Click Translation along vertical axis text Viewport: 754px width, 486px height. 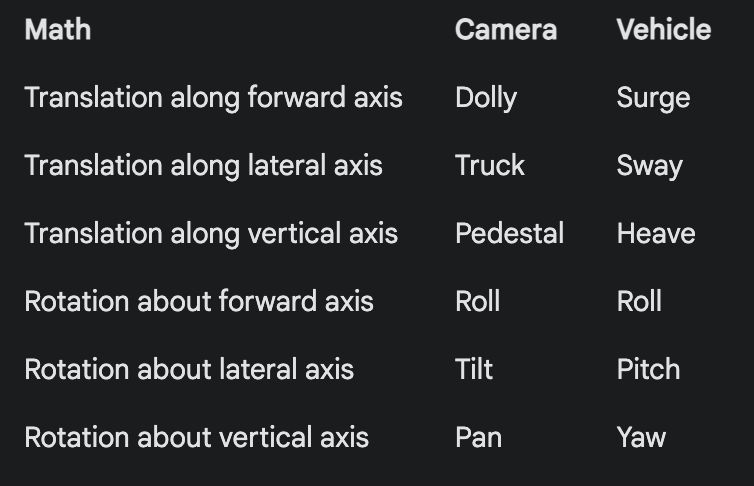pos(211,234)
